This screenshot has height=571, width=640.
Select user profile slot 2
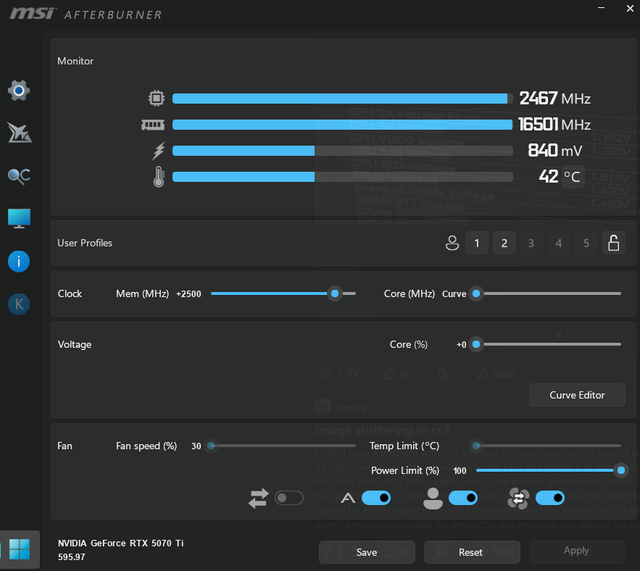pos(504,243)
